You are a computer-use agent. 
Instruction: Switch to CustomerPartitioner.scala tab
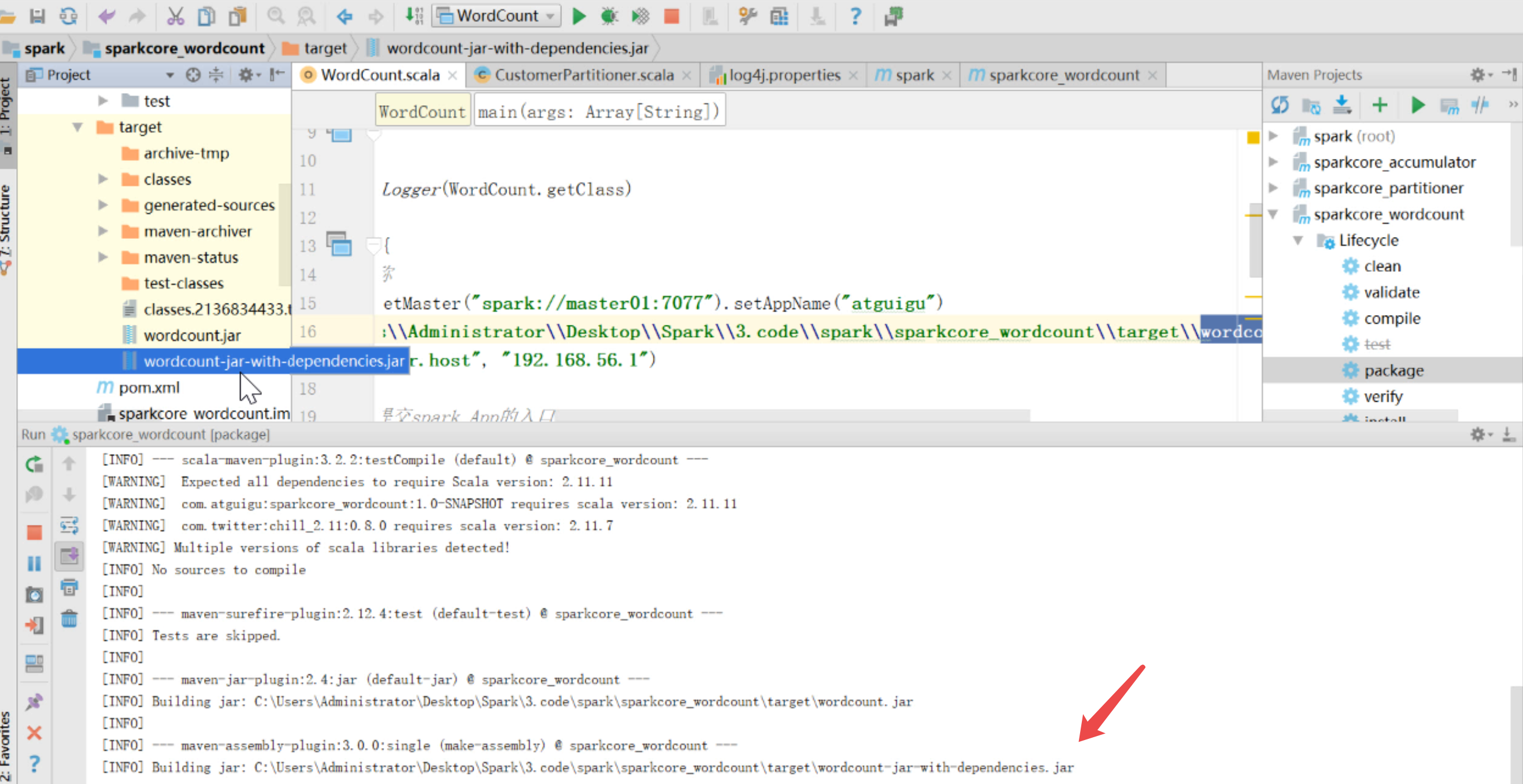[583, 75]
